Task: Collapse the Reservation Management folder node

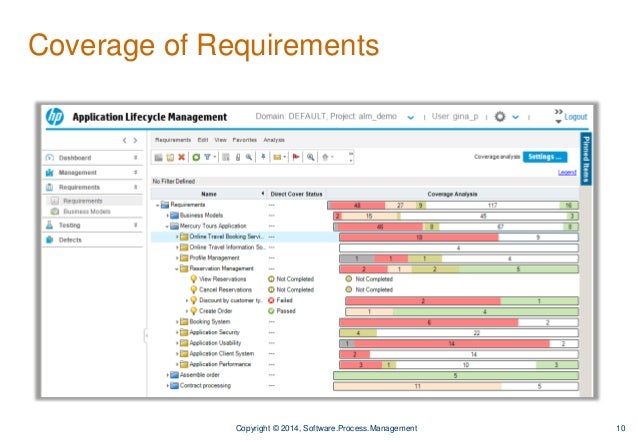Action: (177, 269)
